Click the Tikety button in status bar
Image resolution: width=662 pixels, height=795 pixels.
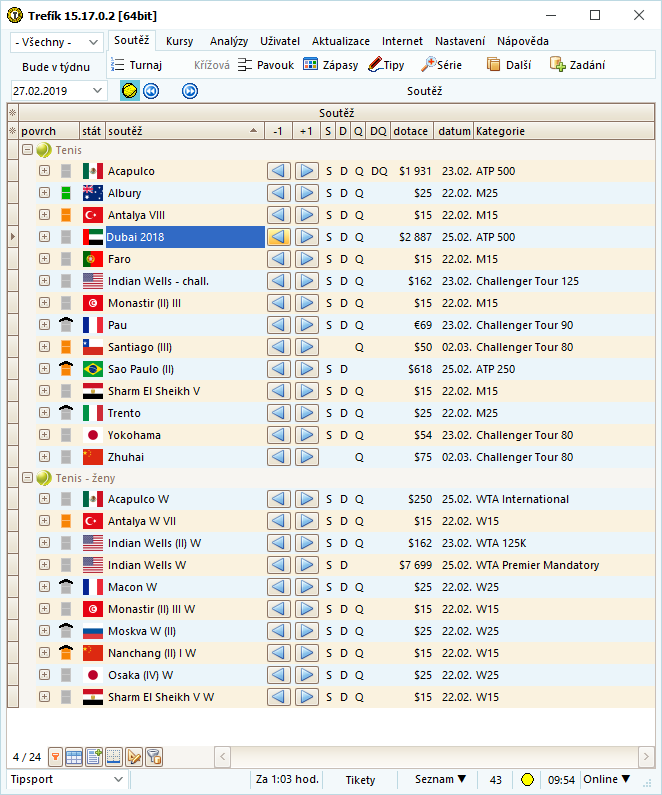pyautogui.click(x=360, y=780)
